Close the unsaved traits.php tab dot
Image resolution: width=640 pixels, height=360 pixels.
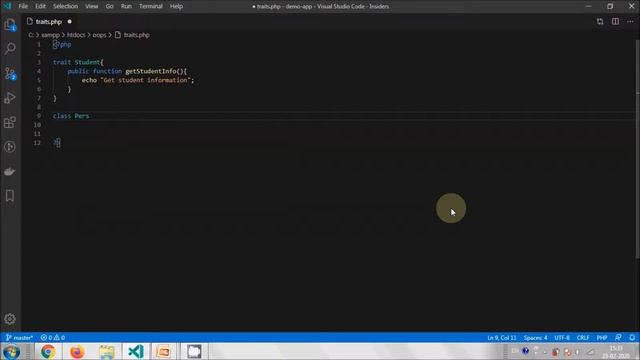[69, 22]
